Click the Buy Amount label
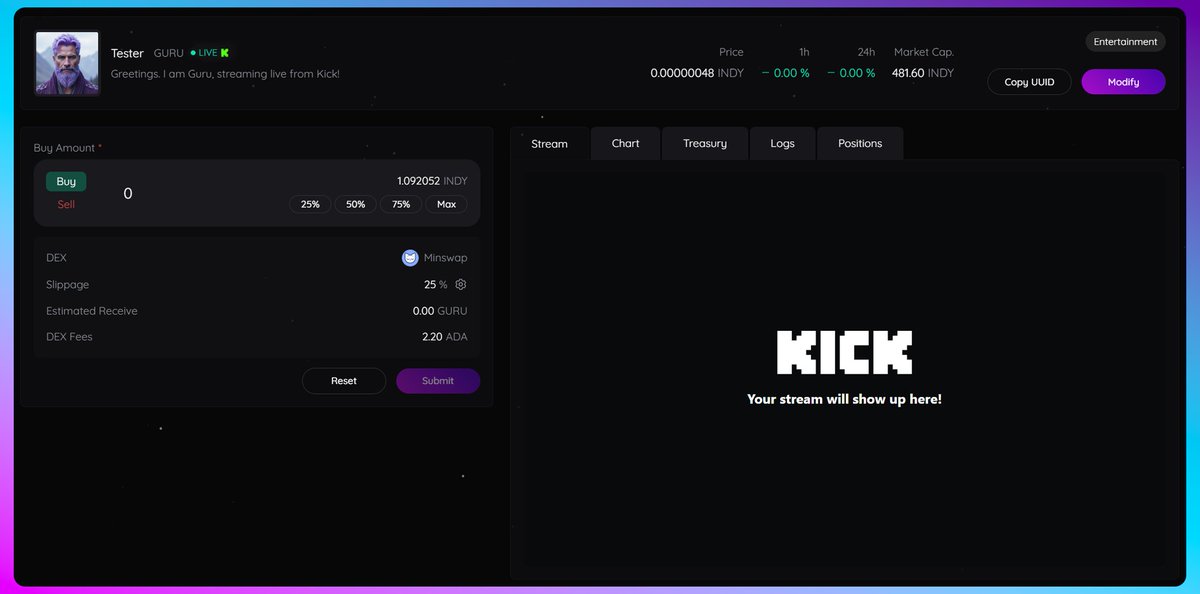1200x594 pixels. [65, 148]
